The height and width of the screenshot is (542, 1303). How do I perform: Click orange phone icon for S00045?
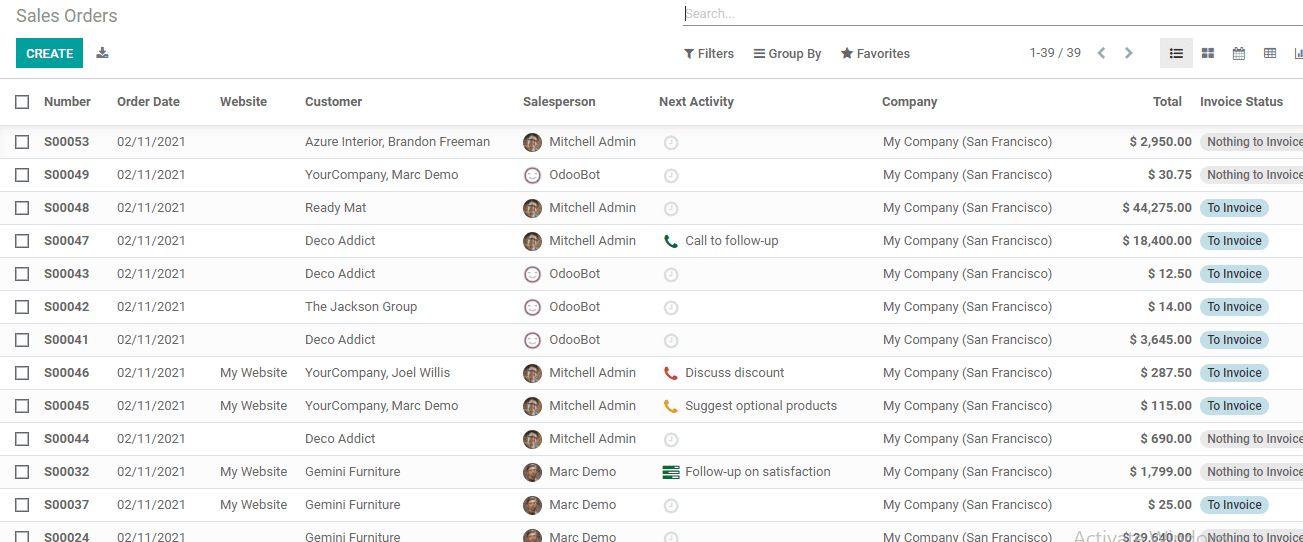(x=671, y=406)
